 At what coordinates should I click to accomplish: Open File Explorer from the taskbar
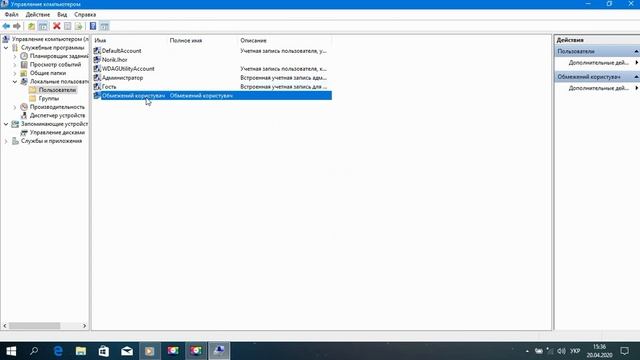point(81,351)
